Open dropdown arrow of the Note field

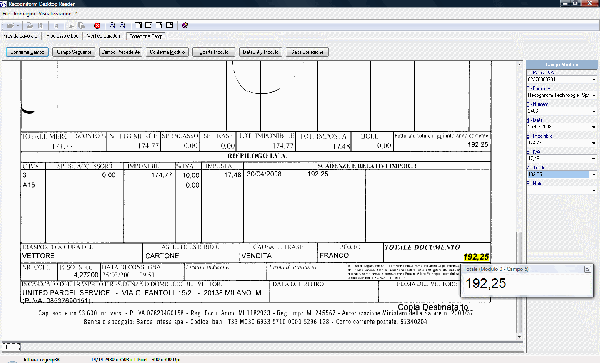pos(594,190)
